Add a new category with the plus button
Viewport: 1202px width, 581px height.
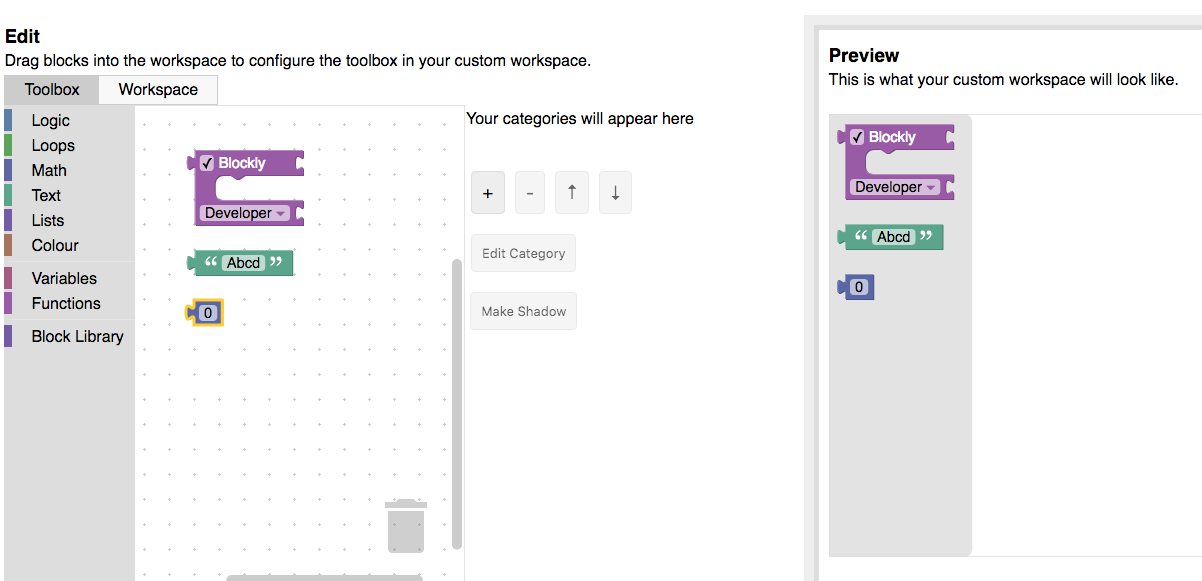pos(487,192)
